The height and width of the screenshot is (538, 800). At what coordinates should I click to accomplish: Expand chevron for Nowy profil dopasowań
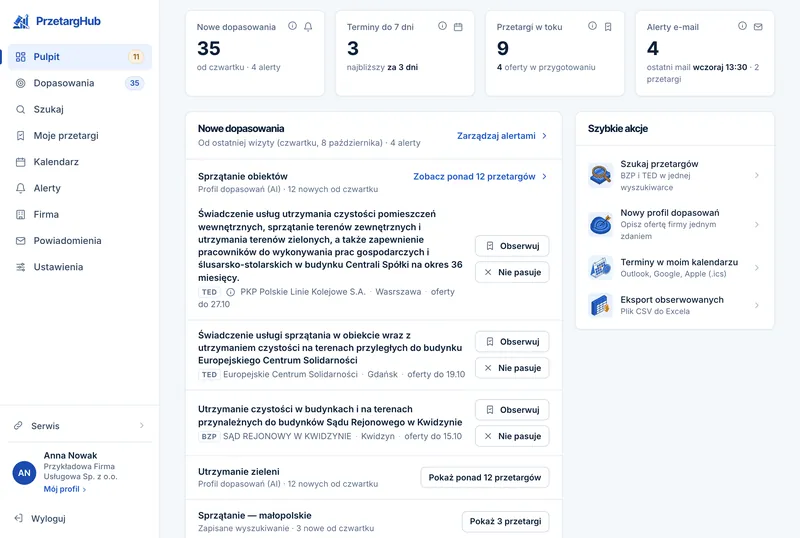(x=757, y=225)
